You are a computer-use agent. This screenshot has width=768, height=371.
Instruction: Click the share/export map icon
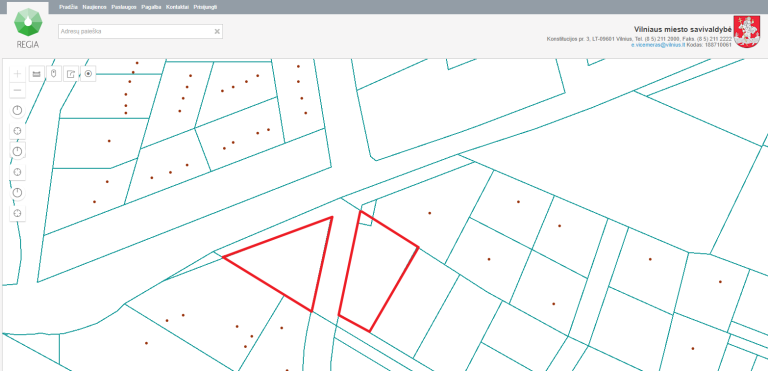point(71,74)
